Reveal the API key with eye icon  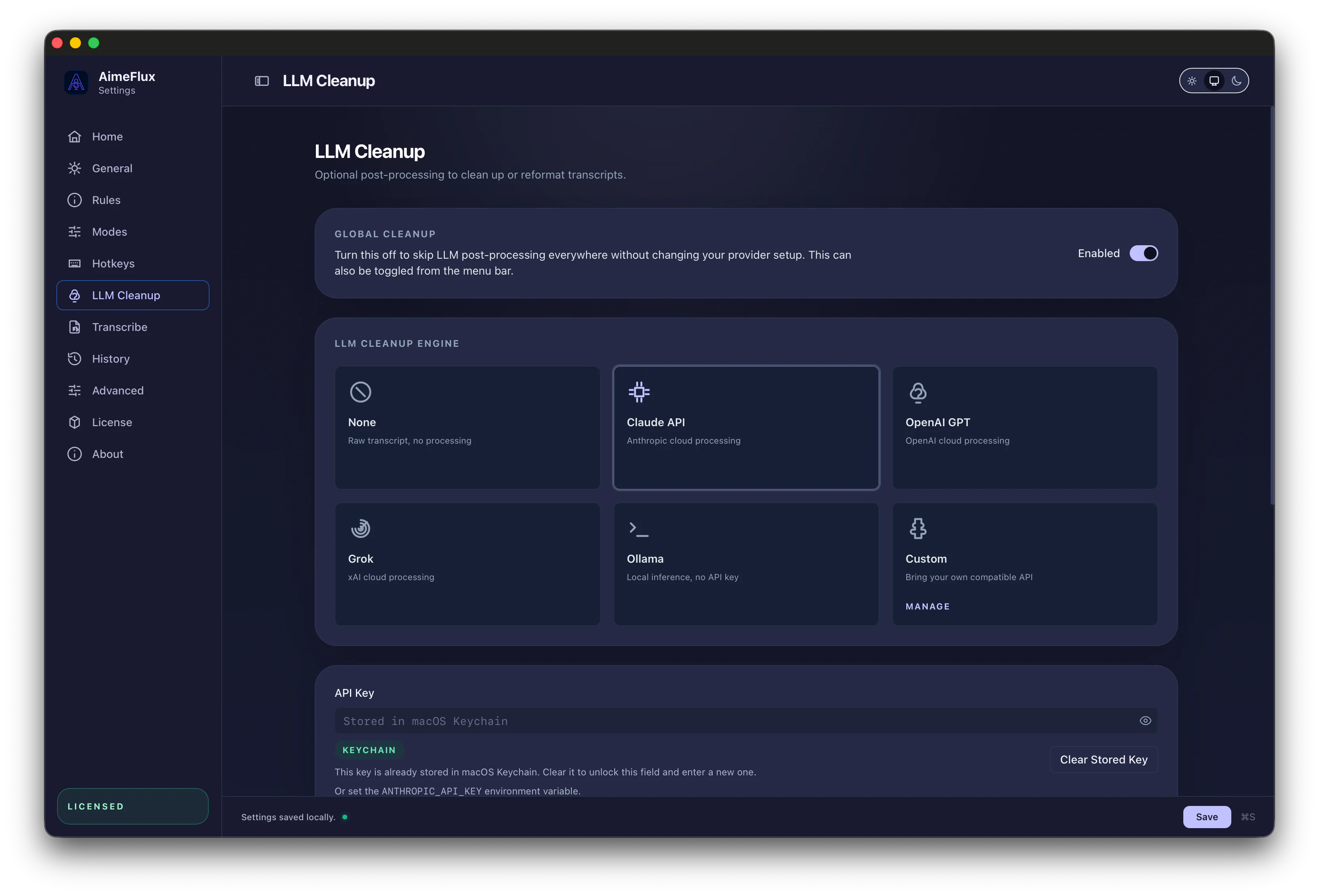pos(1145,721)
